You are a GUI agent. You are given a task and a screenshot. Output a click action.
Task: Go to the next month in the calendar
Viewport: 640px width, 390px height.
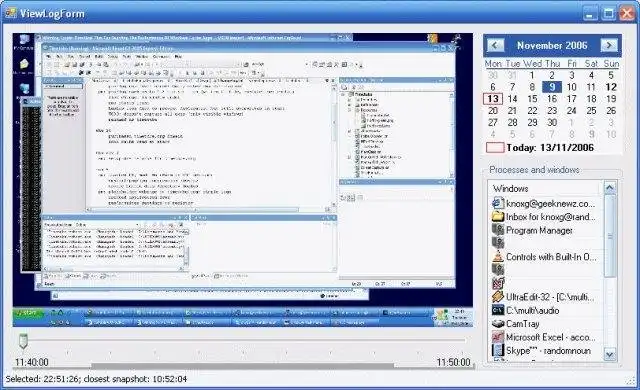609,45
